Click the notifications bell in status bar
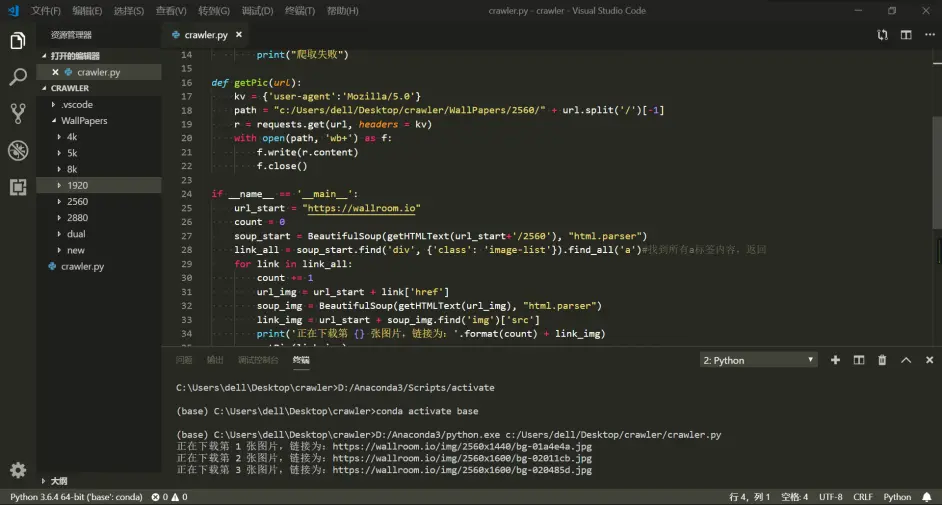This screenshot has width=942, height=505. pyautogui.click(x=927, y=497)
